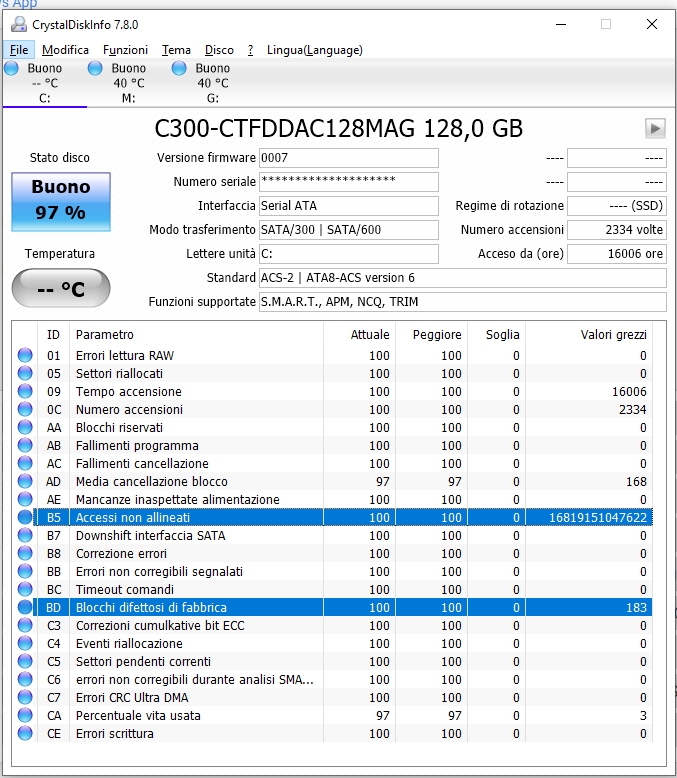Viewport: 677px width, 778px height.
Task: Select the raw value 16819151047622
Action: [598, 518]
